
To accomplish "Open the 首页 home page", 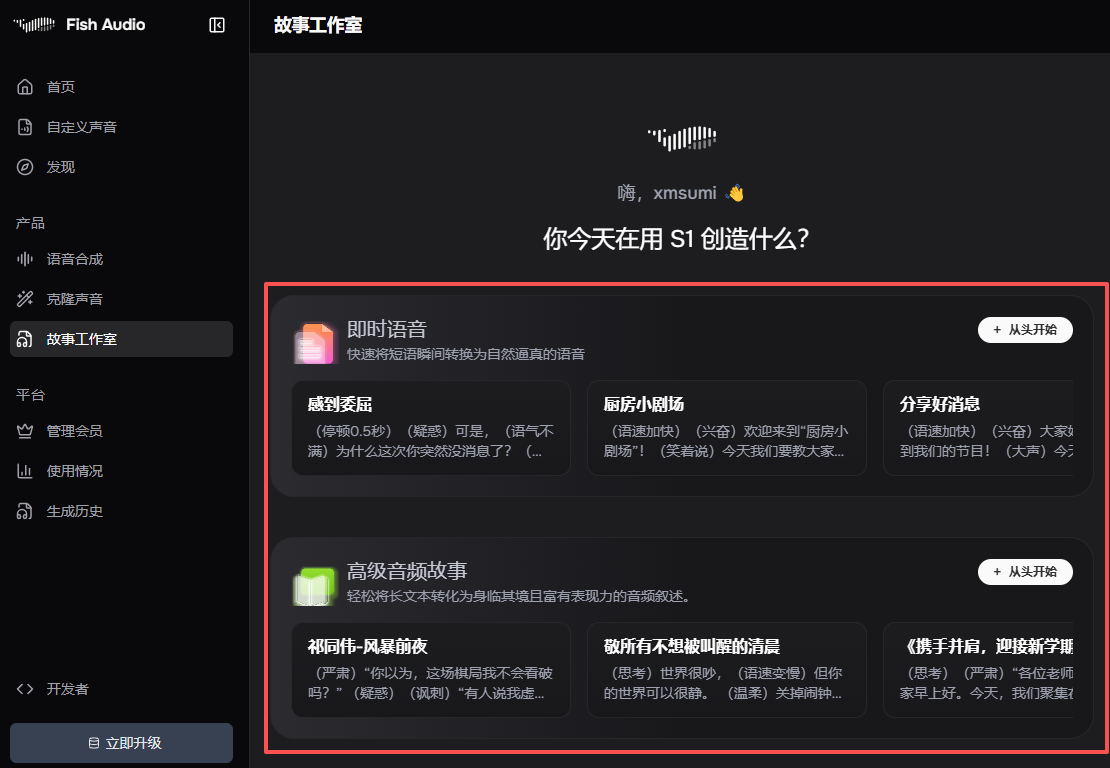I will point(60,87).
